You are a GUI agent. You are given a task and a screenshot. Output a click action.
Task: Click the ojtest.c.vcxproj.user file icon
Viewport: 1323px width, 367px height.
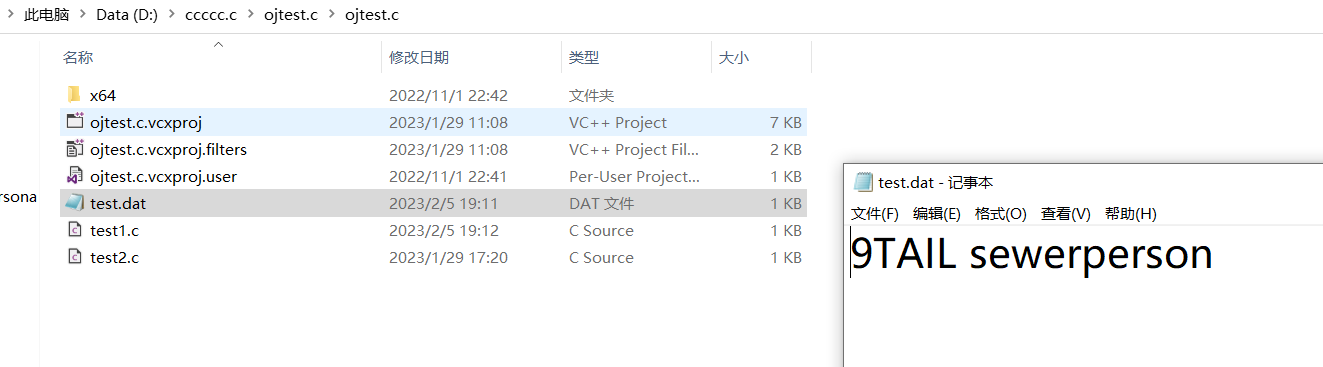[74, 176]
